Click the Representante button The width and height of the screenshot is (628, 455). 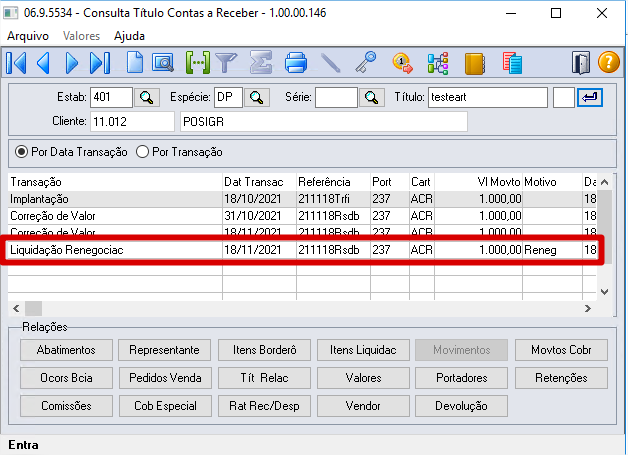[x=165, y=350]
